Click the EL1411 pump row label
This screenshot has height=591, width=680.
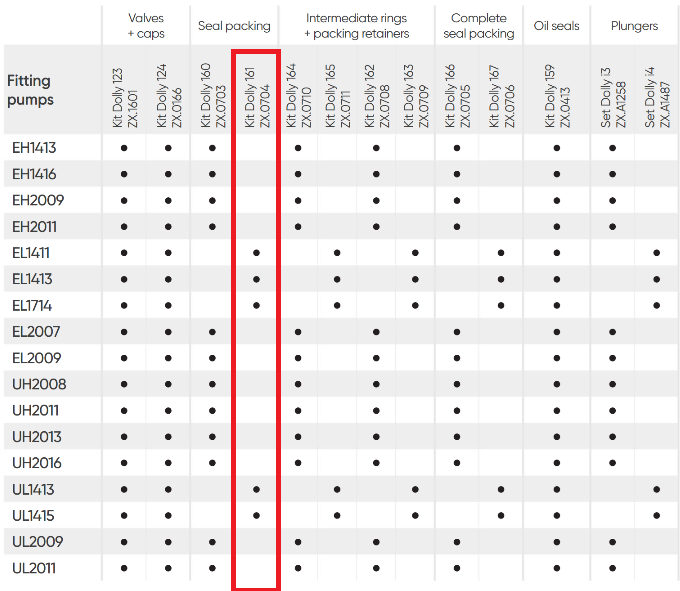pyautogui.click(x=31, y=253)
